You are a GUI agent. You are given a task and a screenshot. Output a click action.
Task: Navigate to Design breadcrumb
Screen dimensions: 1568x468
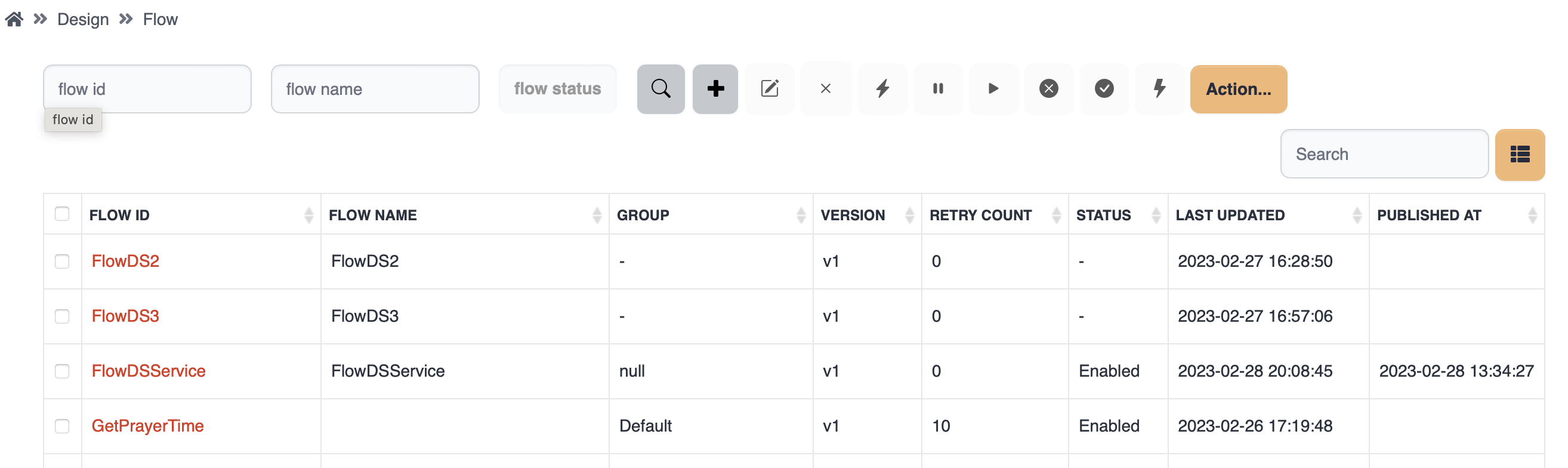[83, 20]
